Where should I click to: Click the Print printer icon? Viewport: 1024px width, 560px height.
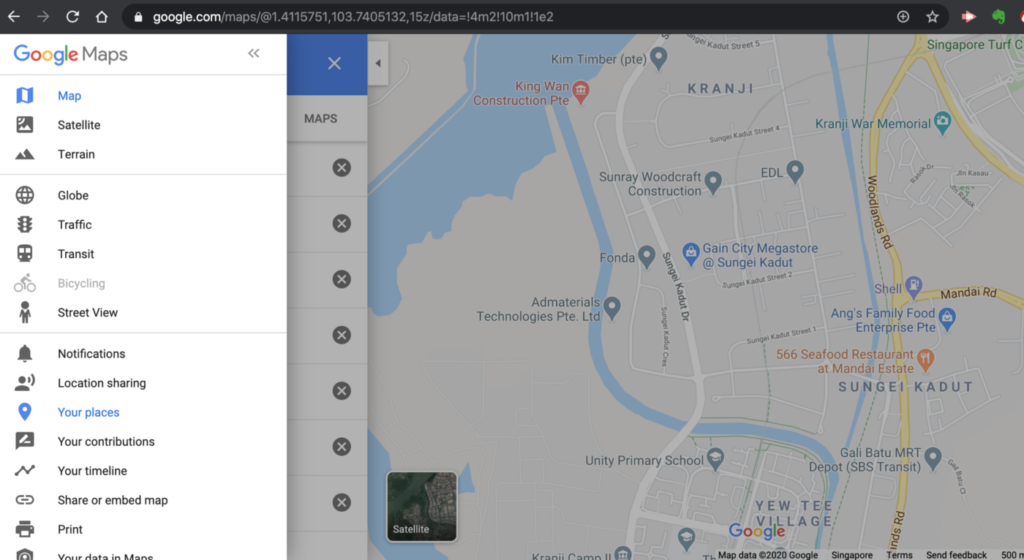(x=25, y=529)
